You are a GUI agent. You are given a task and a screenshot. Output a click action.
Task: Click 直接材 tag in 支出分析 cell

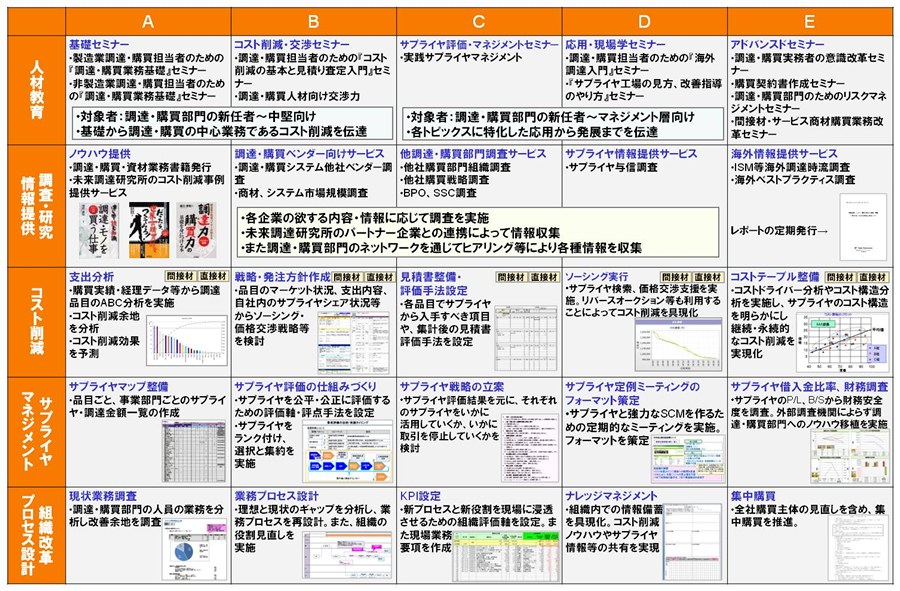point(214,277)
